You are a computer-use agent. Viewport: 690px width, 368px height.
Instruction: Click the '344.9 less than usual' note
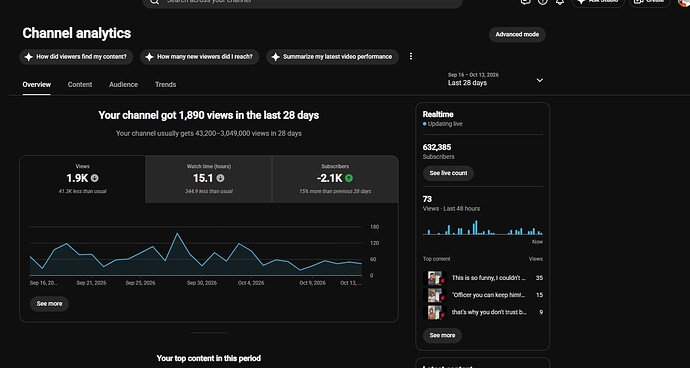(209, 191)
